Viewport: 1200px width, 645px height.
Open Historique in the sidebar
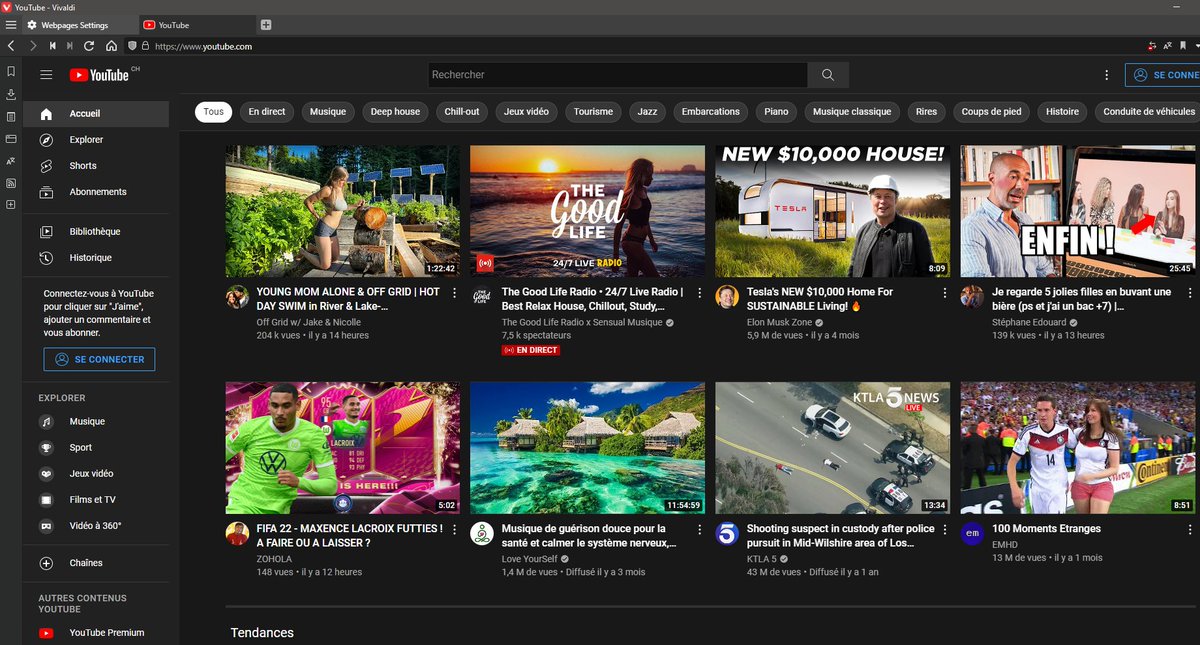(98, 258)
